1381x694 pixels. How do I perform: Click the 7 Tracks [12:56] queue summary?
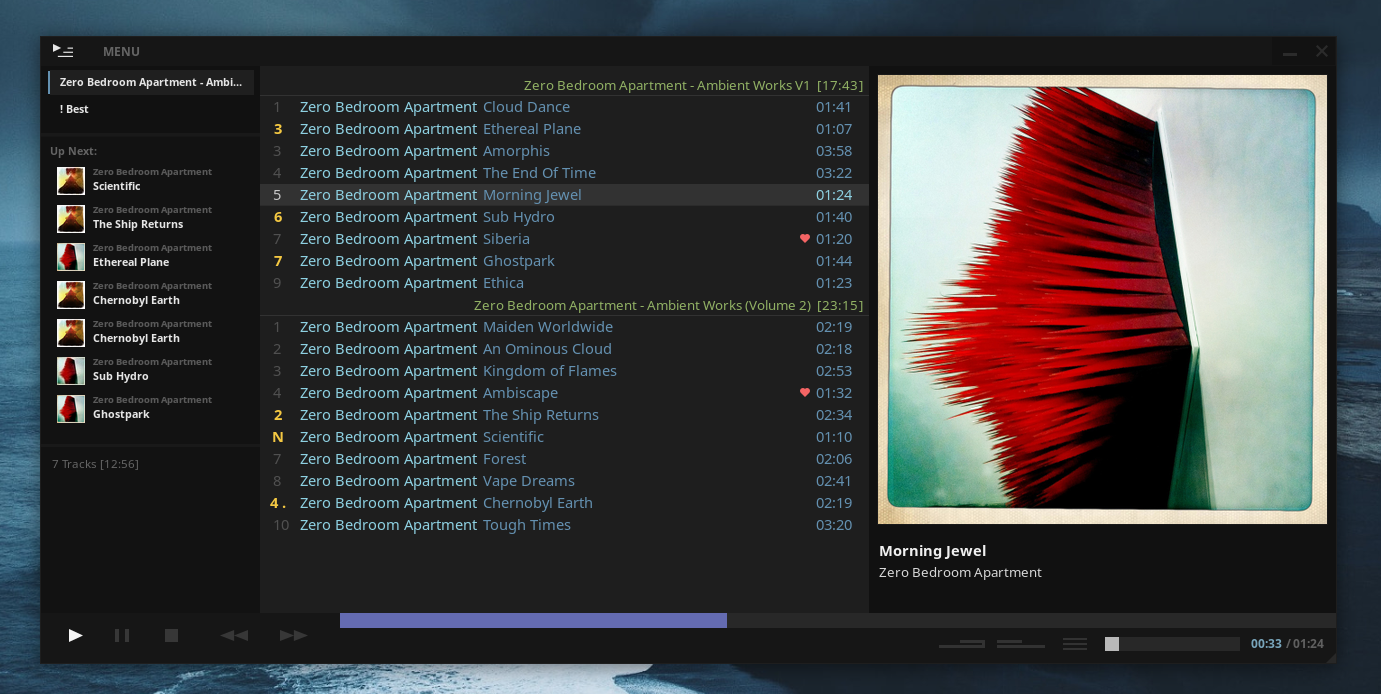point(95,464)
